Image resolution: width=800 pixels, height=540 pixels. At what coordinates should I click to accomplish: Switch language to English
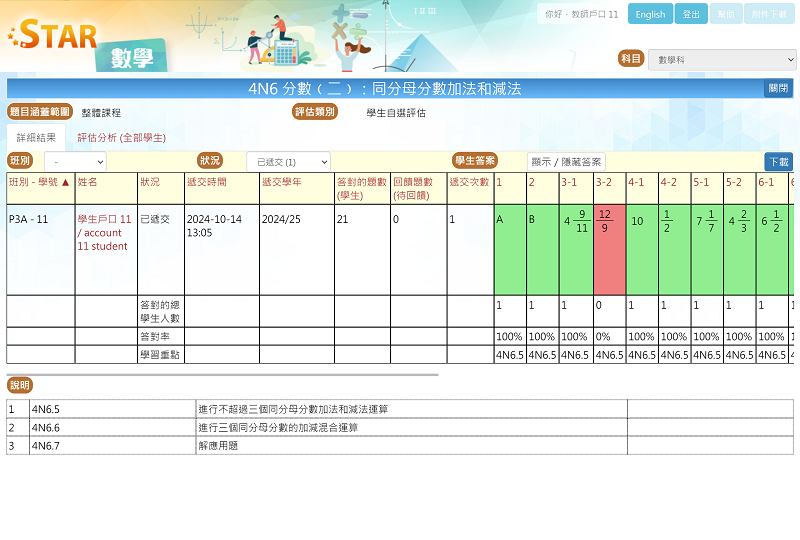pos(650,14)
